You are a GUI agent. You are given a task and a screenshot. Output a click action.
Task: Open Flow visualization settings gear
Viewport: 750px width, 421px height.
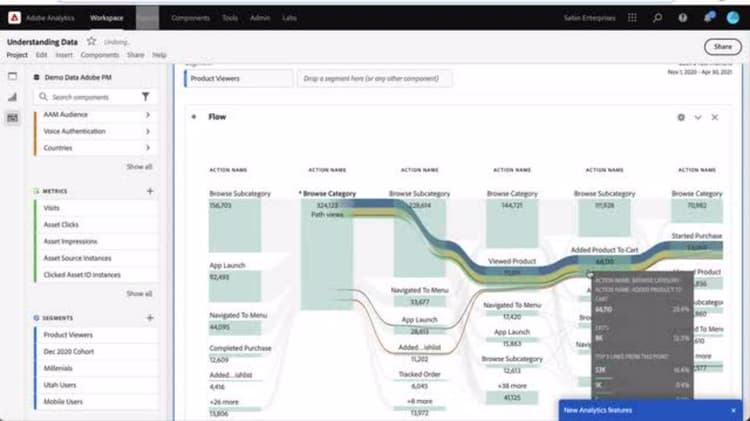click(681, 117)
